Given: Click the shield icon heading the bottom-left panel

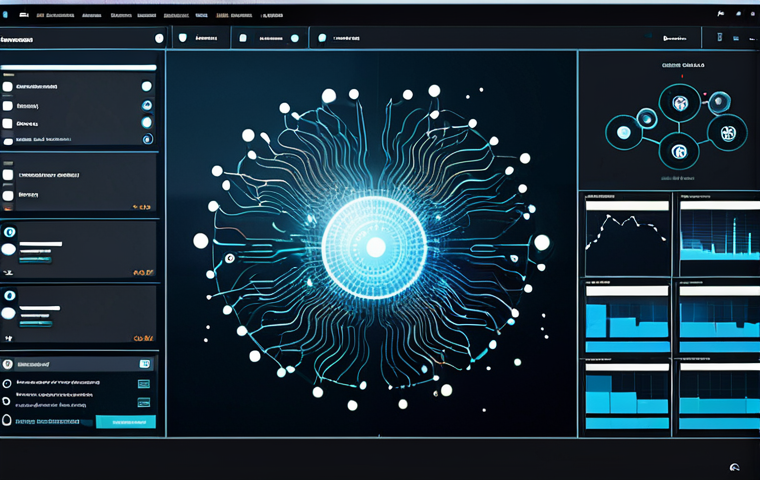Looking at the screenshot, I should point(8,365).
